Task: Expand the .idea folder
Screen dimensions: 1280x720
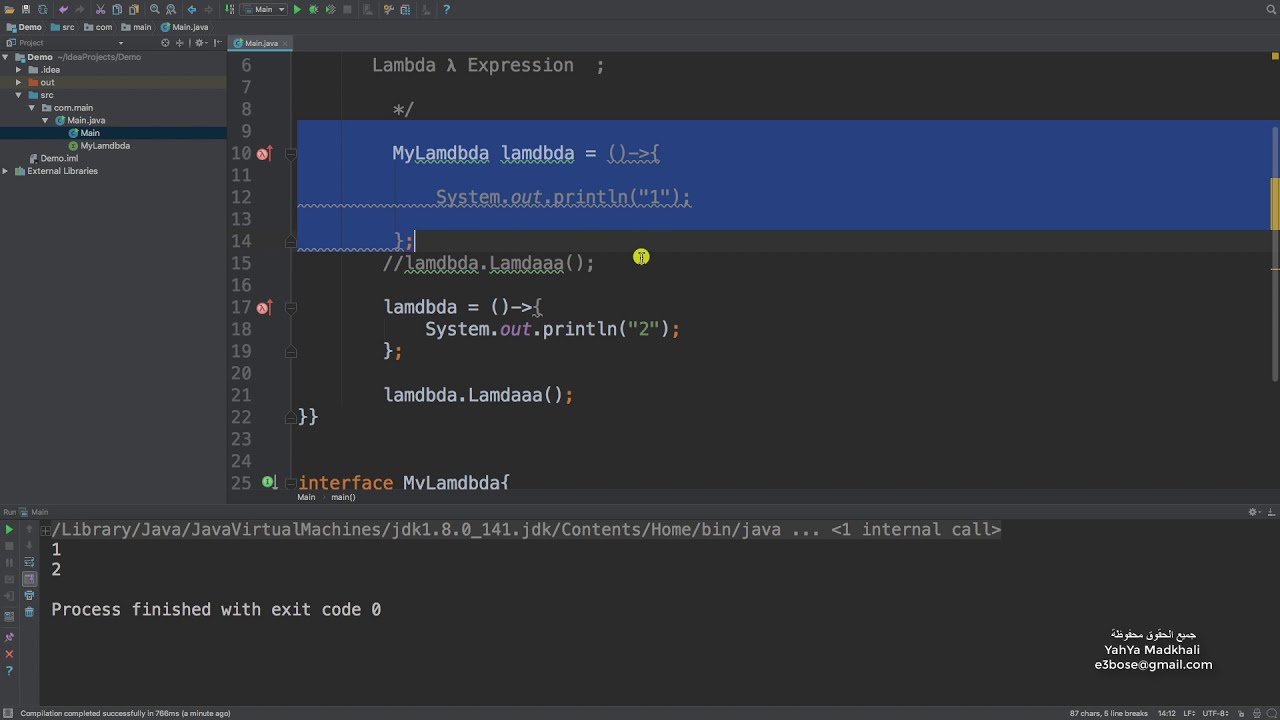Action: point(18,70)
